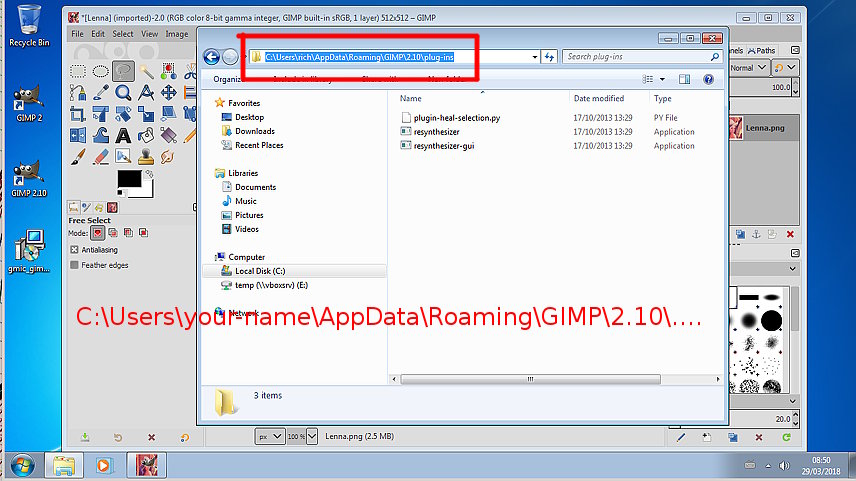Select the Measure compass tool
Screen dimensions: 856x481
(x=146, y=93)
